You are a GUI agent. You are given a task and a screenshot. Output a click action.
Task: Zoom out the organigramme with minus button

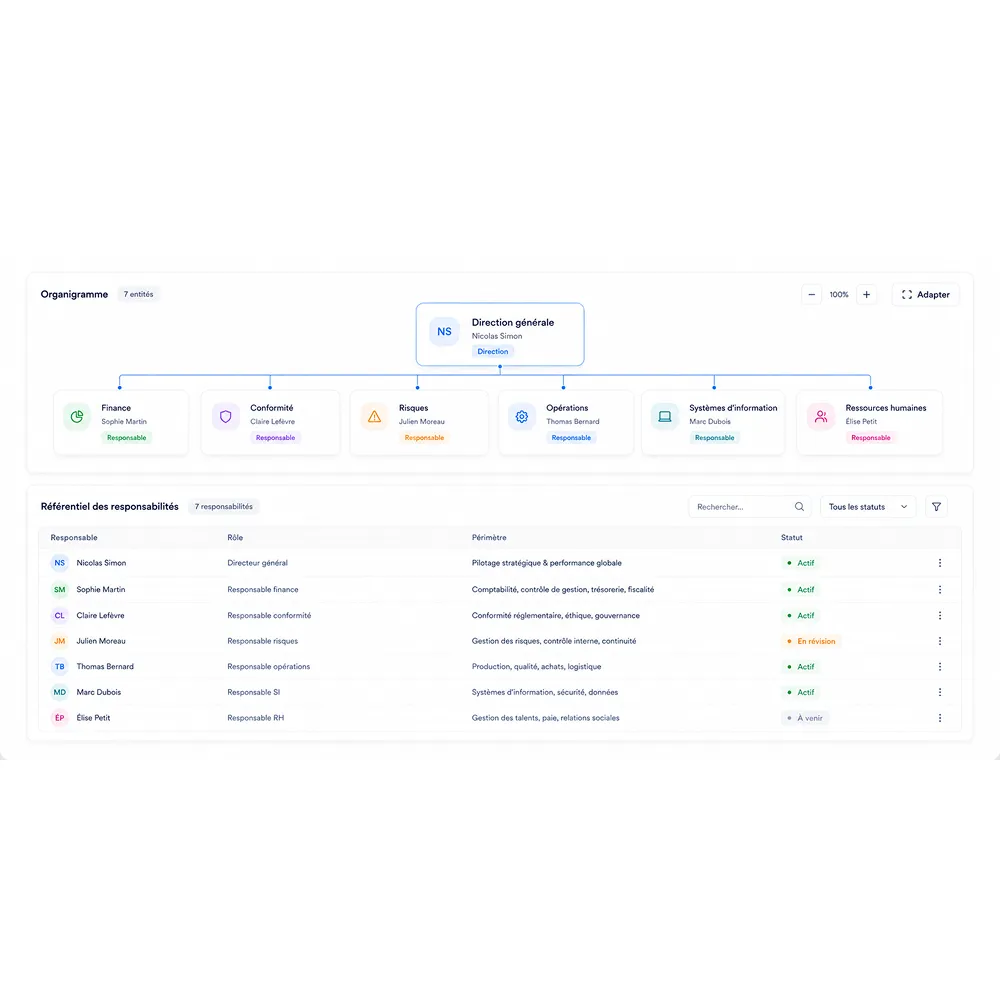click(811, 295)
